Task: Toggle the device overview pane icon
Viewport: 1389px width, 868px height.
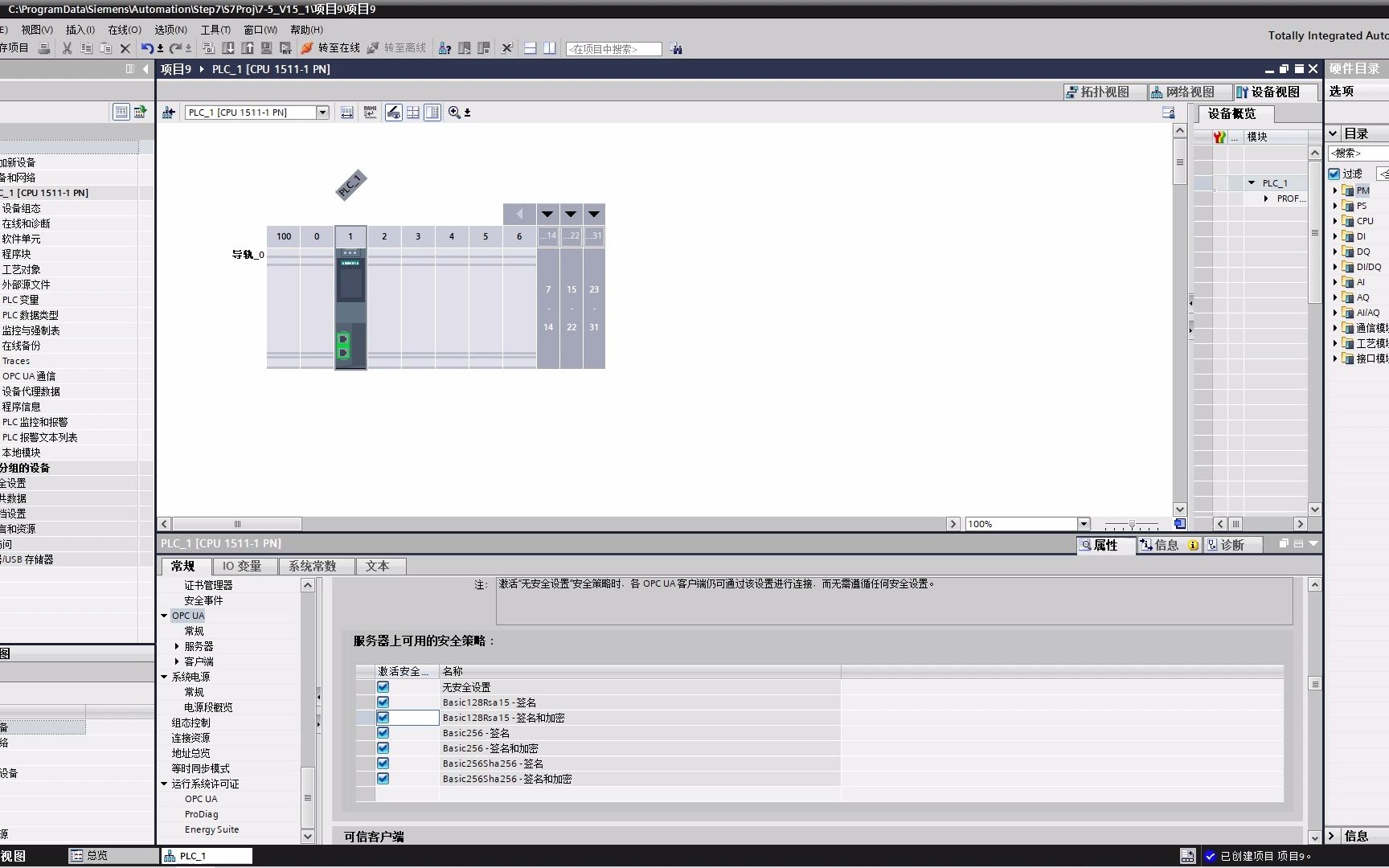Action: (432, 113)
